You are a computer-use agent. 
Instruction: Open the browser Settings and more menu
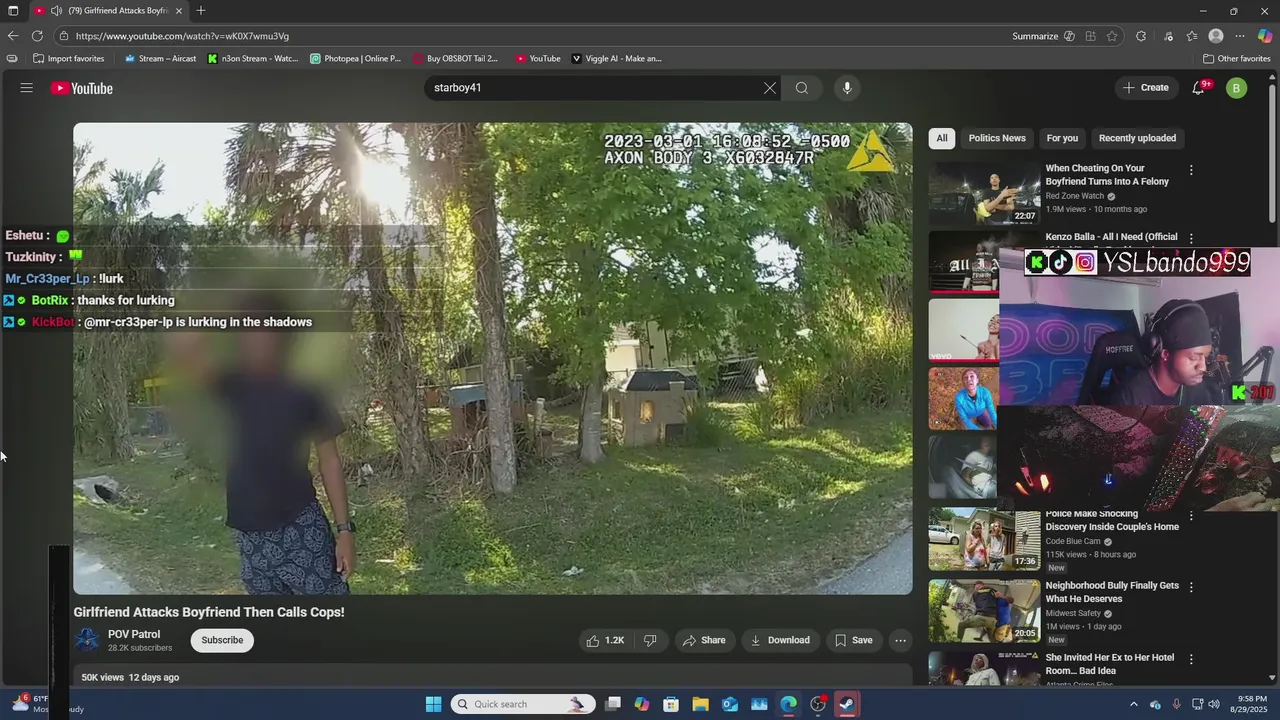(x=1240, y=36)
